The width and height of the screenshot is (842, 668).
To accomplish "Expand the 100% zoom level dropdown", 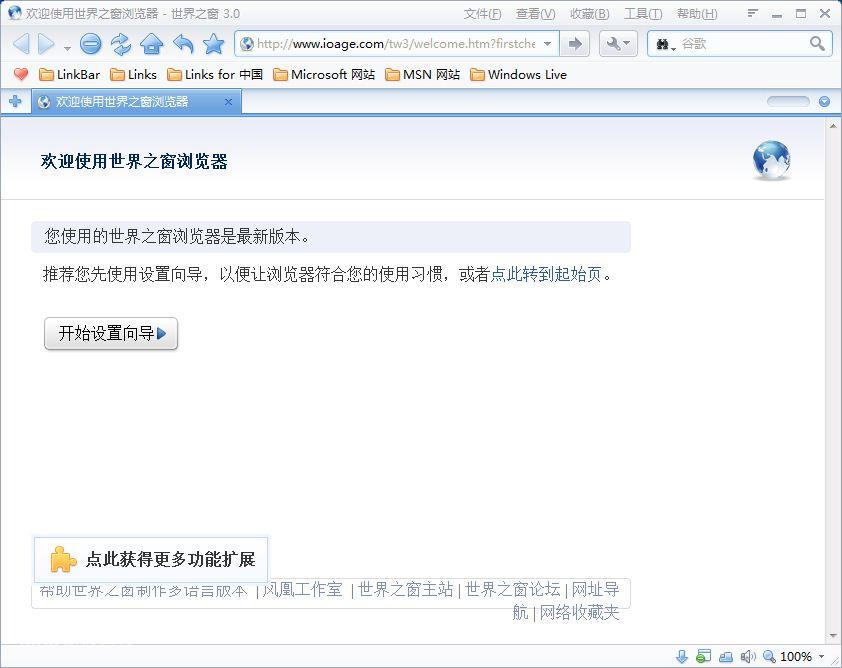I will click(x=822, y=656).
